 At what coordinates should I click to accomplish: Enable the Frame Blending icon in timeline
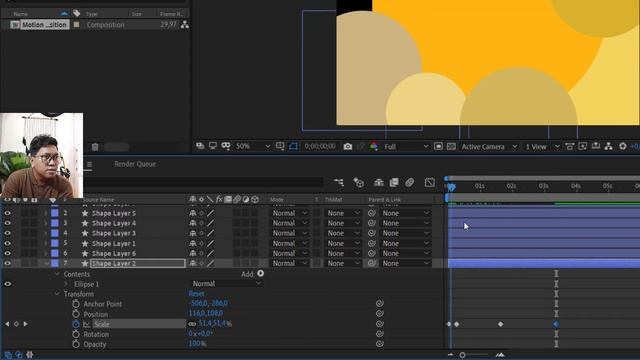(394, 182)
